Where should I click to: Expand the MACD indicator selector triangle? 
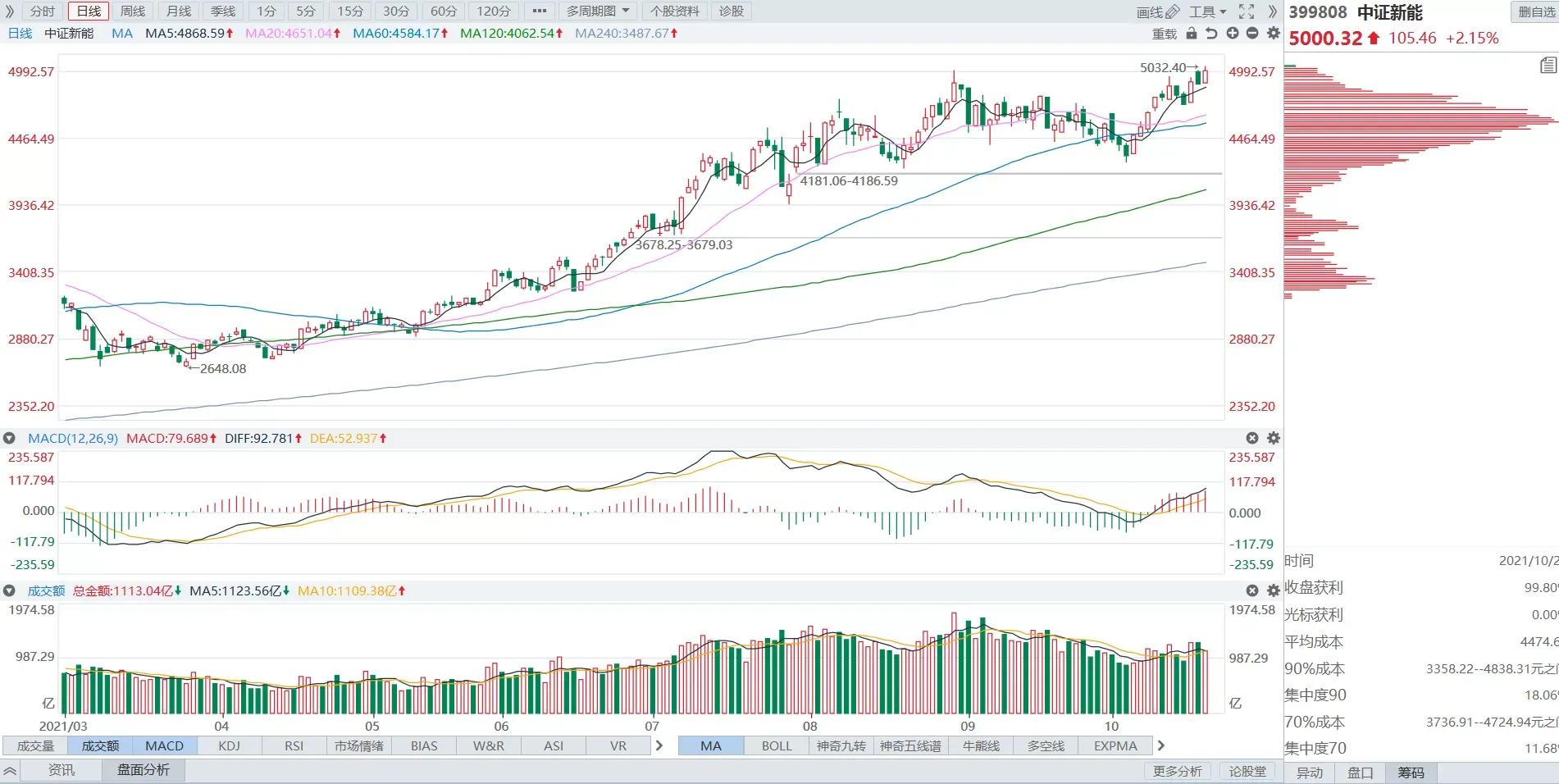[10, 439]
